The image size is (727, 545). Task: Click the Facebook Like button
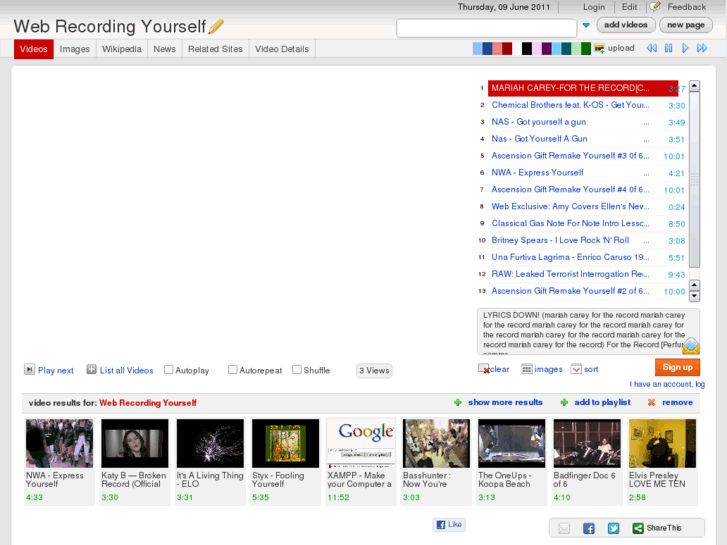coord(449,524)
